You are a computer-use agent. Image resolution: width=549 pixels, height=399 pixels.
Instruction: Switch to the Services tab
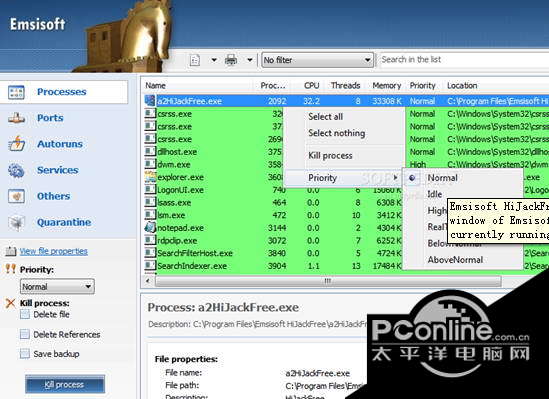(58, 170)
